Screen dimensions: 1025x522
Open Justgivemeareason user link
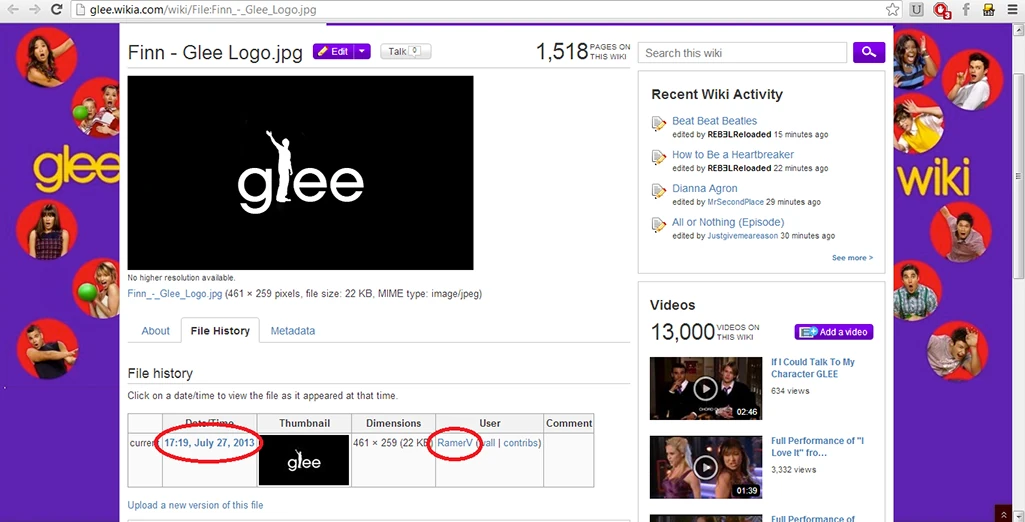click(743, 237)
